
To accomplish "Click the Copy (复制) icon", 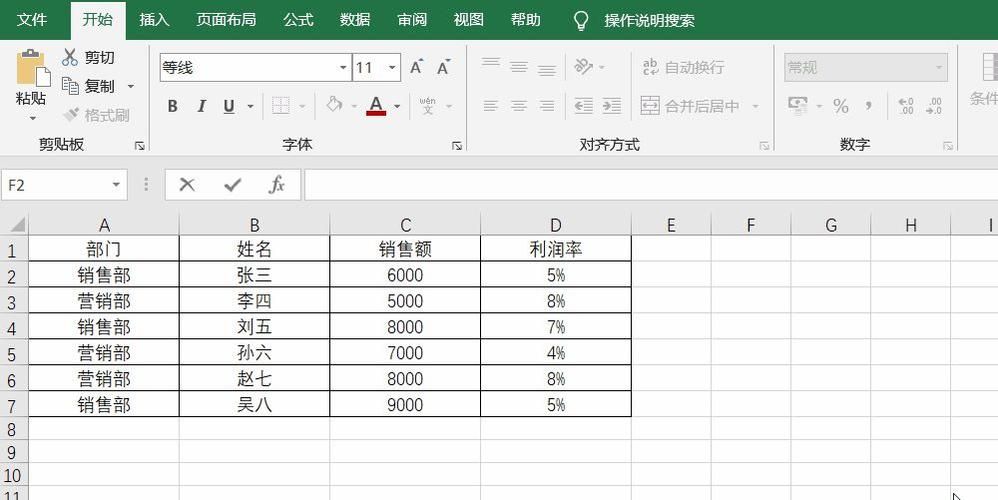I will 70,85.
